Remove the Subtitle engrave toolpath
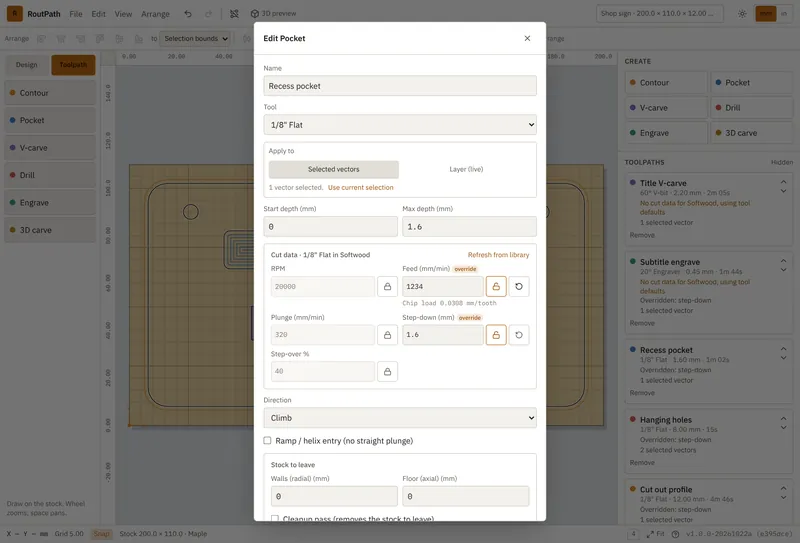 [x=642, y=323]
